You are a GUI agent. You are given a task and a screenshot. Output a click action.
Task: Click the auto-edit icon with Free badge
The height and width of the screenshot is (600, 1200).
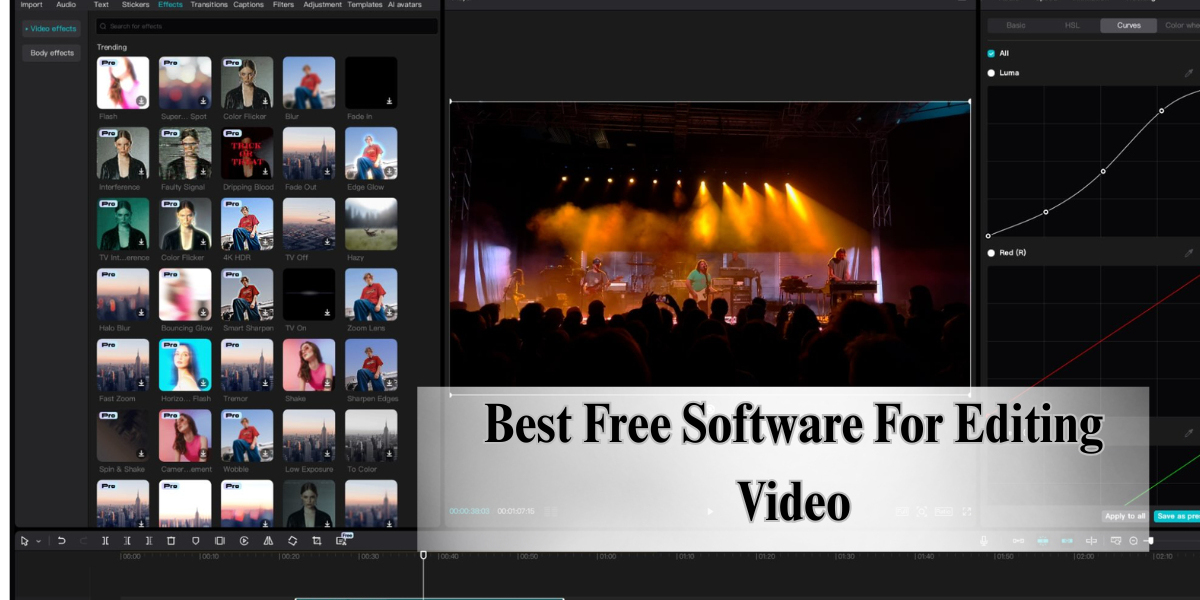pos(343,540)
